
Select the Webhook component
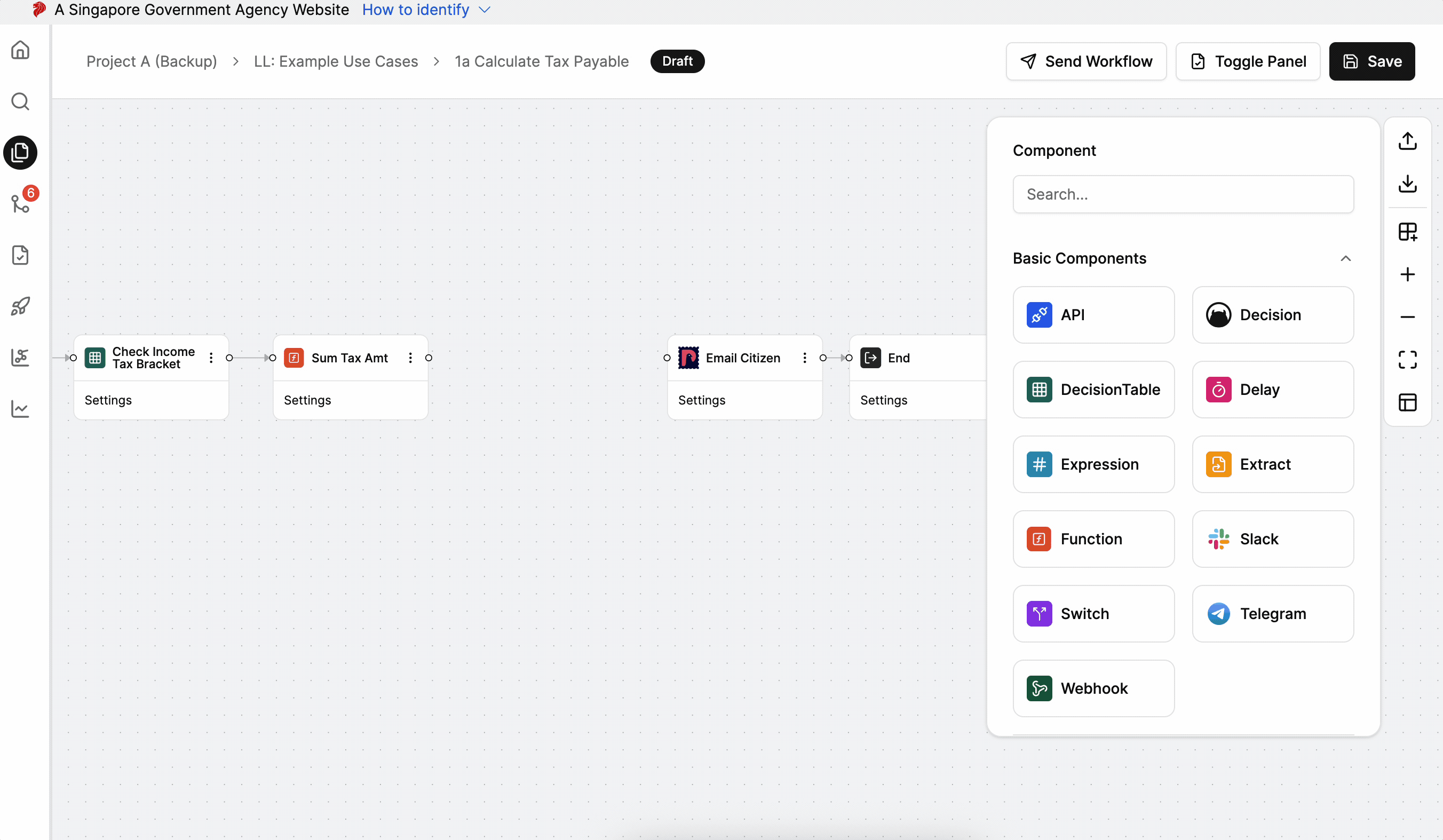[1093, 688]
